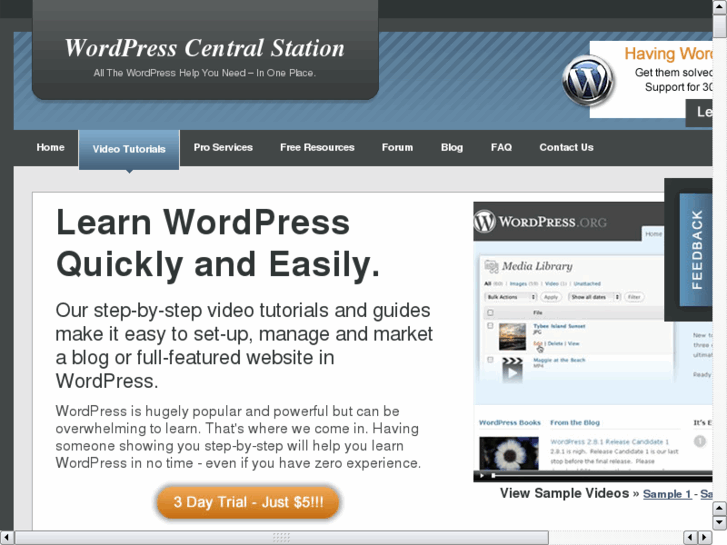Open the Home navigation item
This screenshot has height=545, width=727.
50,147
